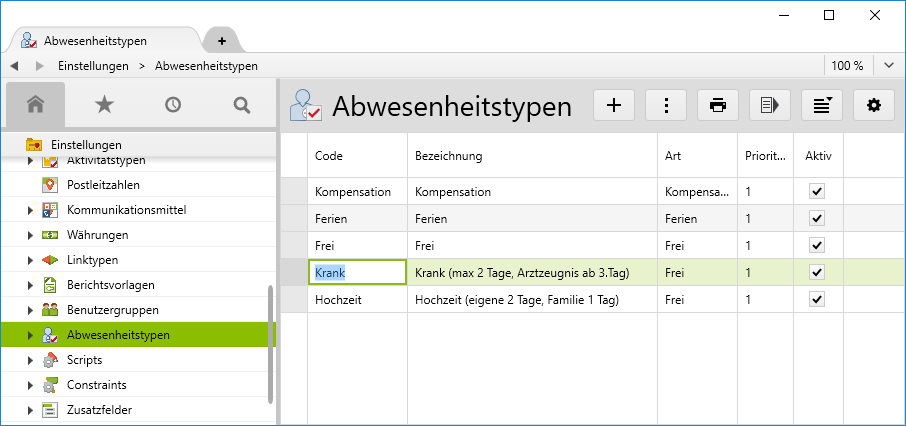This screenshot has height=426, width=906.
Task: Click the sidebar vertical scrollbar
Action: 271,340
